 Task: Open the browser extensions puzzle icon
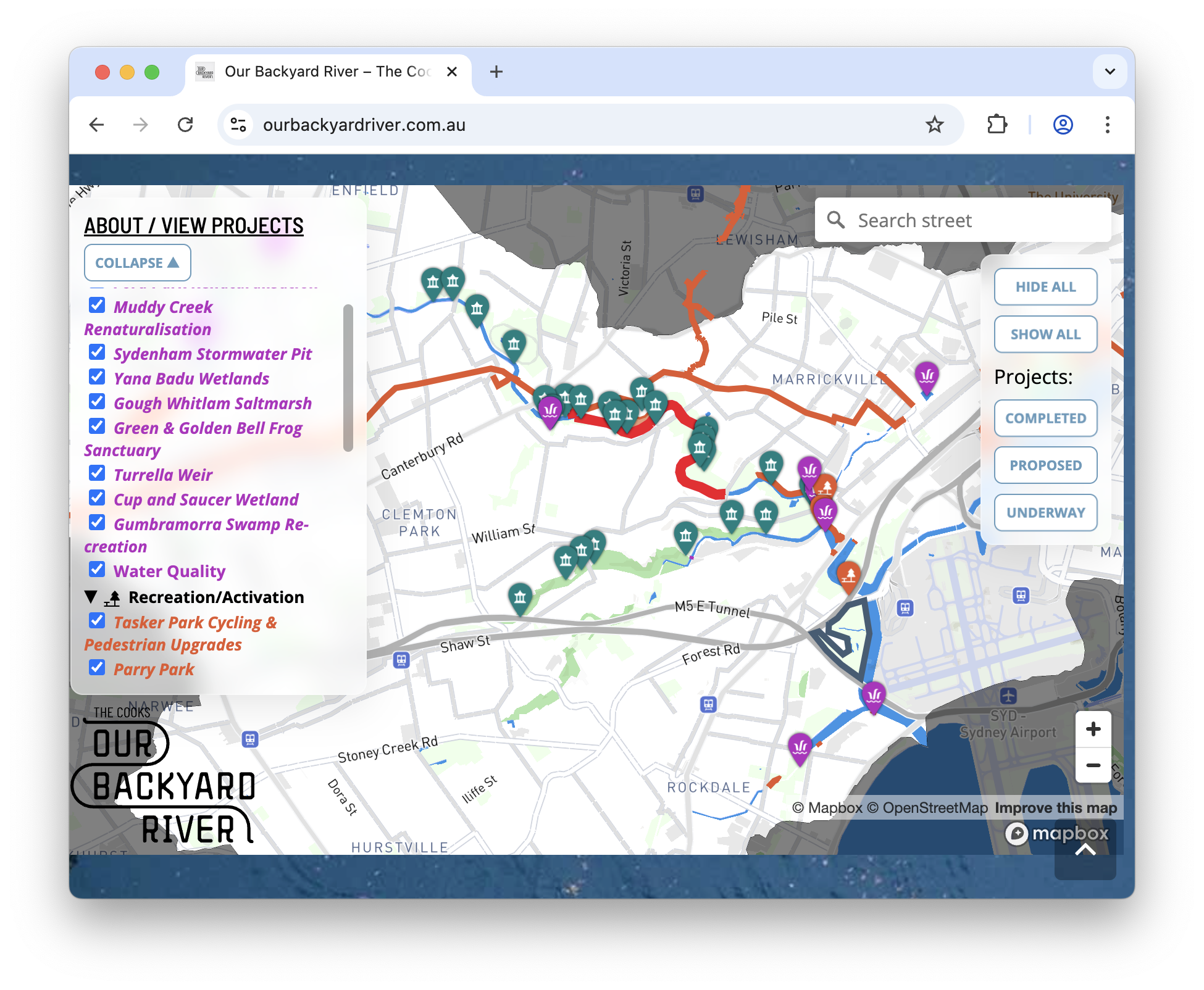pos(997,125)
